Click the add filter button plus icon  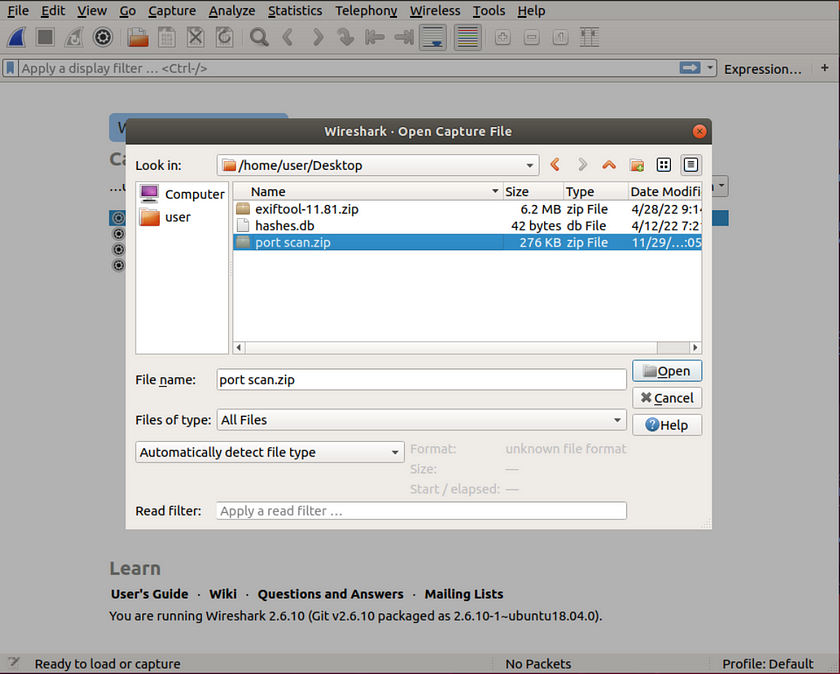pyautogui.click(x=825, y=68)
